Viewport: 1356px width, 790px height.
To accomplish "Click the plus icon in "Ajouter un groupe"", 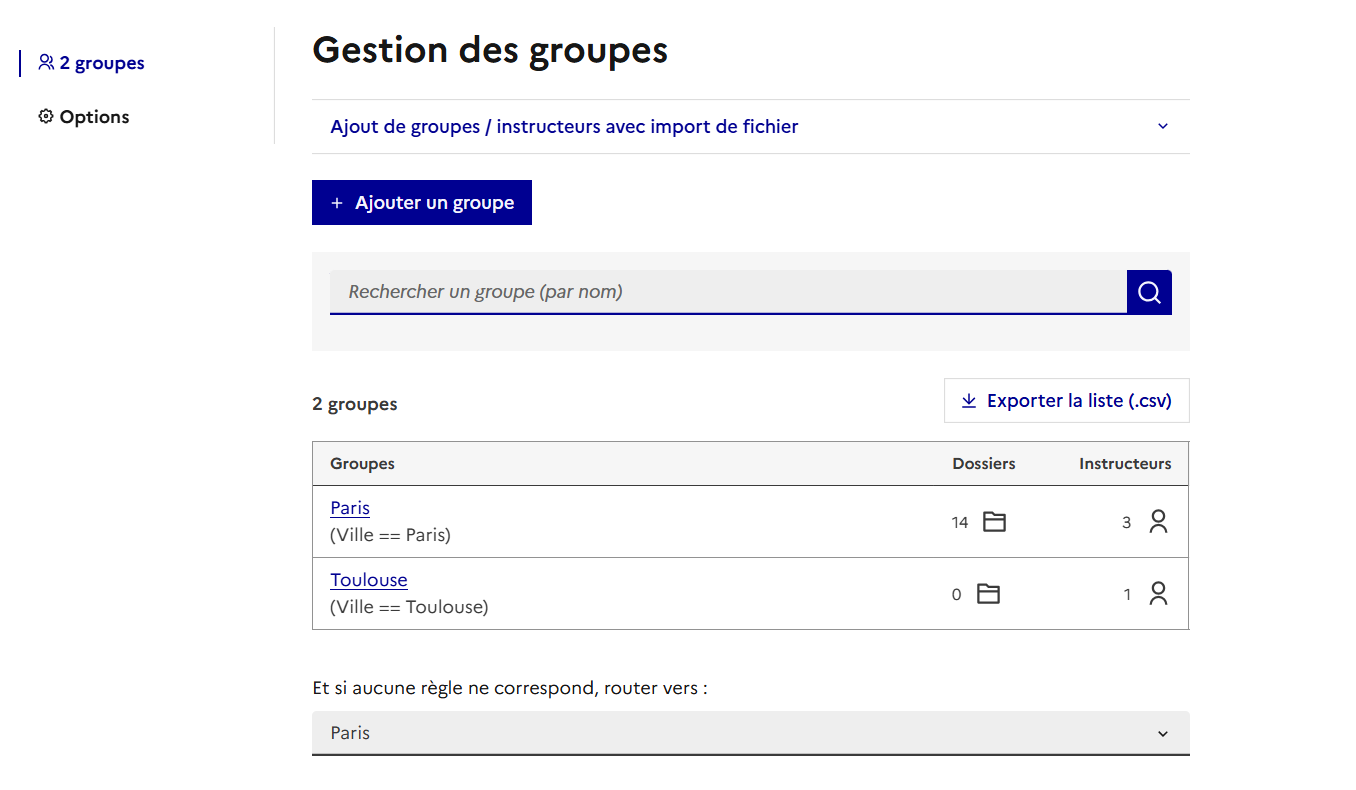I will coord(337,203).
